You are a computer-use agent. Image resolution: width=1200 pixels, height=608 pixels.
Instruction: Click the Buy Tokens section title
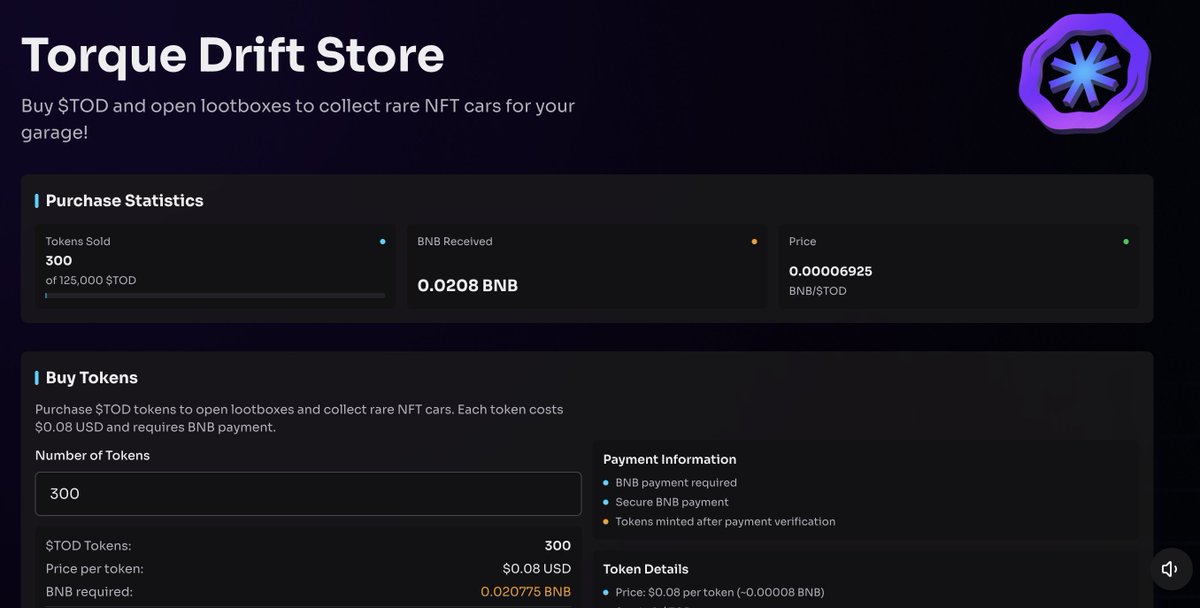(x=92, y=378)
